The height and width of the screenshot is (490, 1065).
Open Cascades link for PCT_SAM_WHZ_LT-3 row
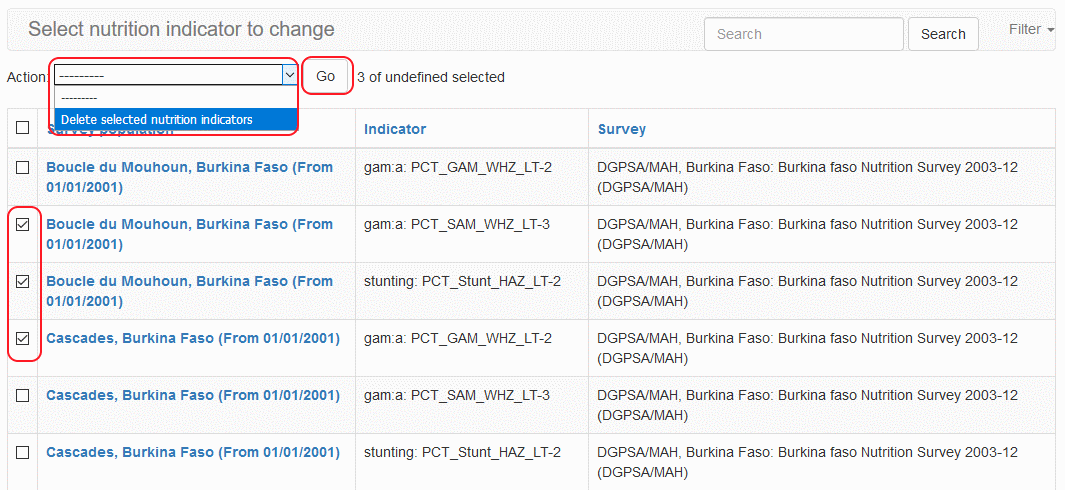[193, 396]
